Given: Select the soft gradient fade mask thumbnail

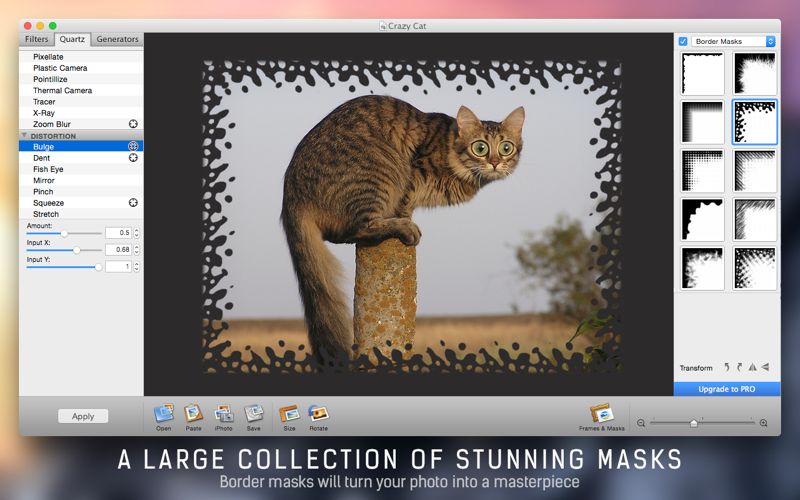Looking at the screenshot, I should coord(703,122).
